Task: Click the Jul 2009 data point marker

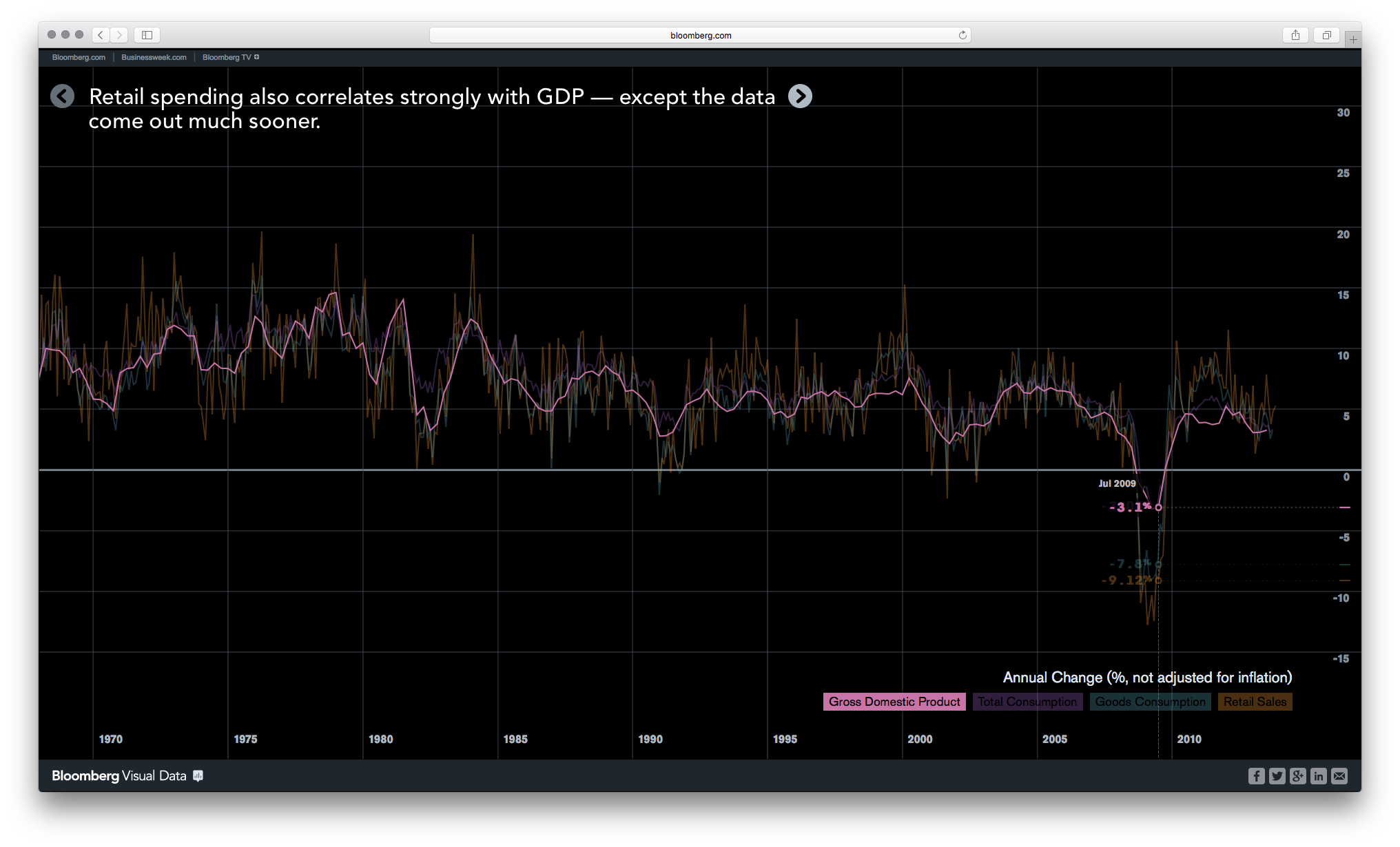Action: pos(1158,506)
